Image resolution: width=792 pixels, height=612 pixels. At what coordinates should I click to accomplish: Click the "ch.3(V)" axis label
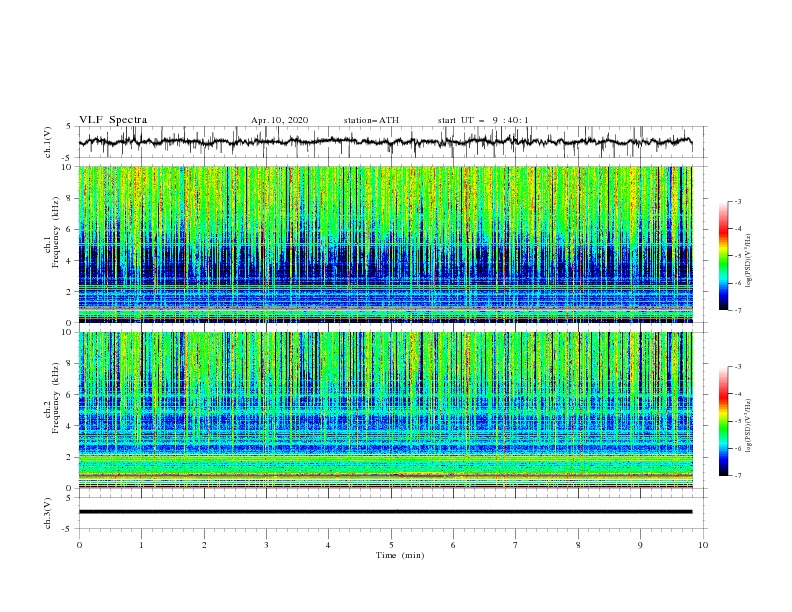pos(48,513)
